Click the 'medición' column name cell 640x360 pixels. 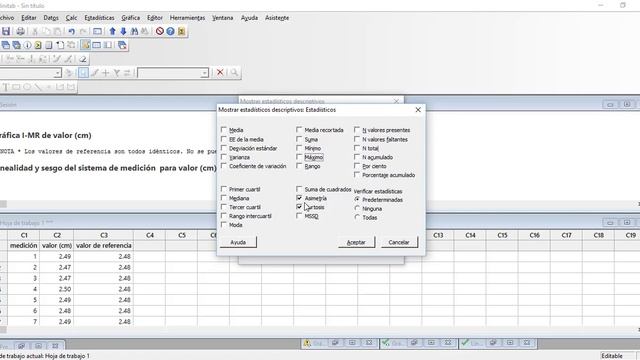click(x=24, y=246)
